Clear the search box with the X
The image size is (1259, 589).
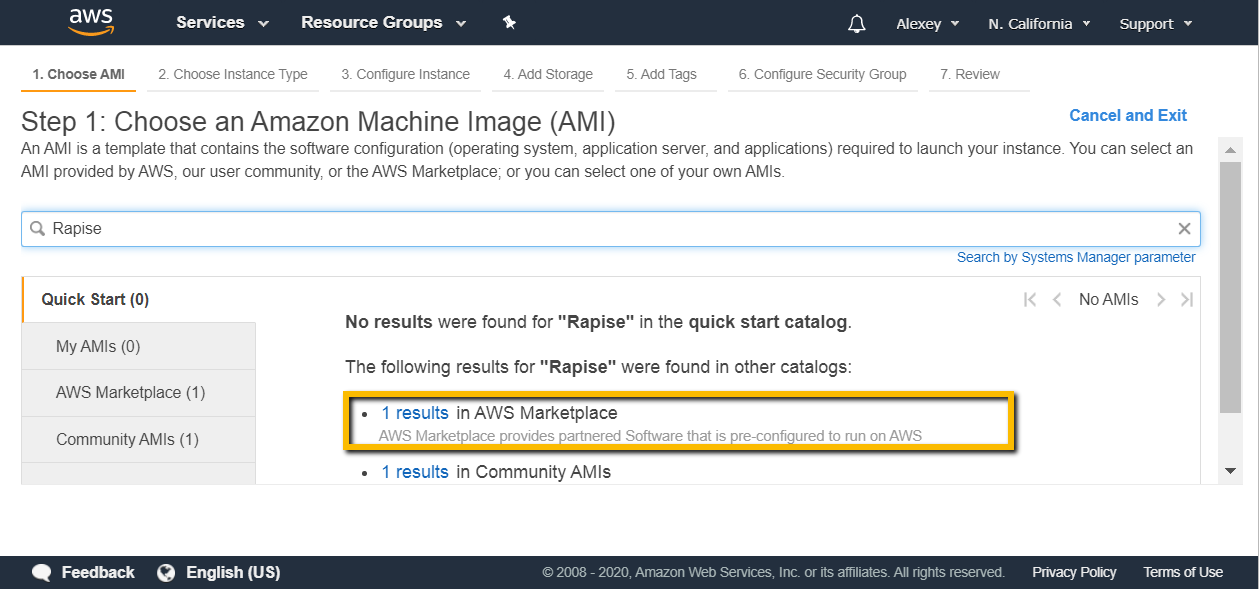click(1184, 228)
